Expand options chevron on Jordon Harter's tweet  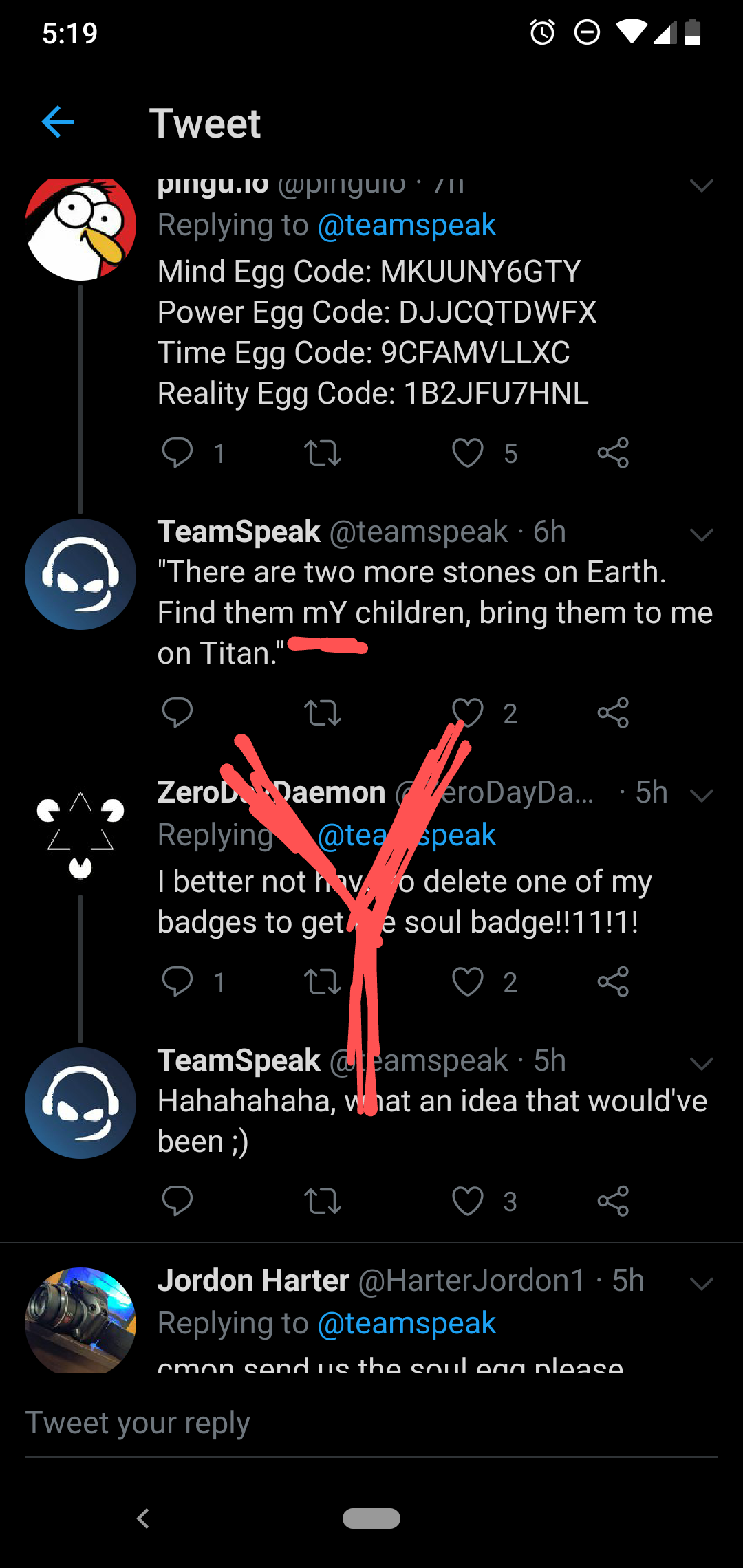pos(701,1283)
